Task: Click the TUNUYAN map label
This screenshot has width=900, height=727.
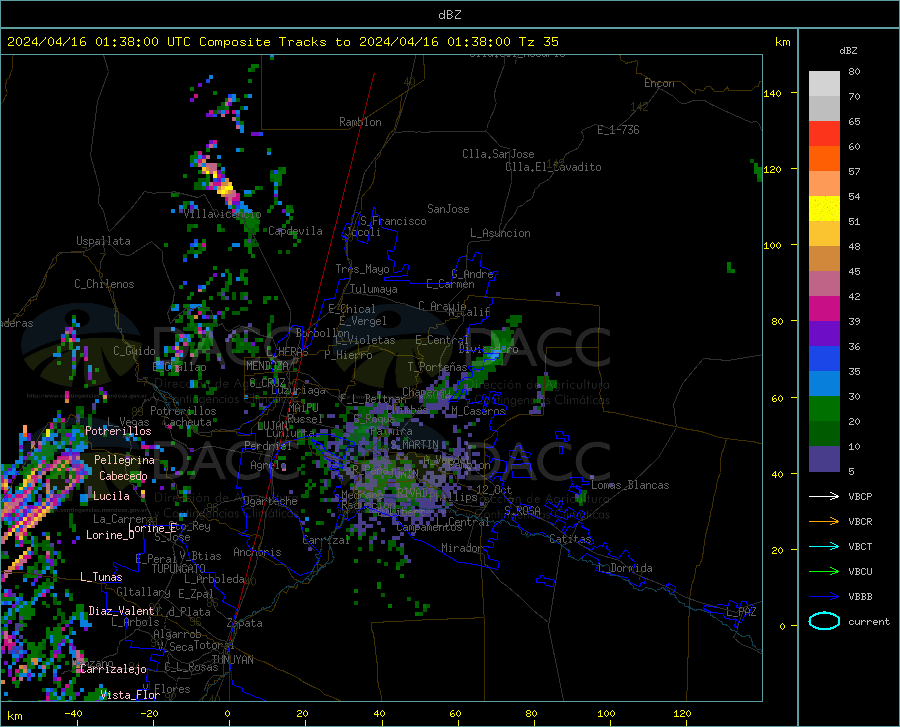Action: coord(232,660)
